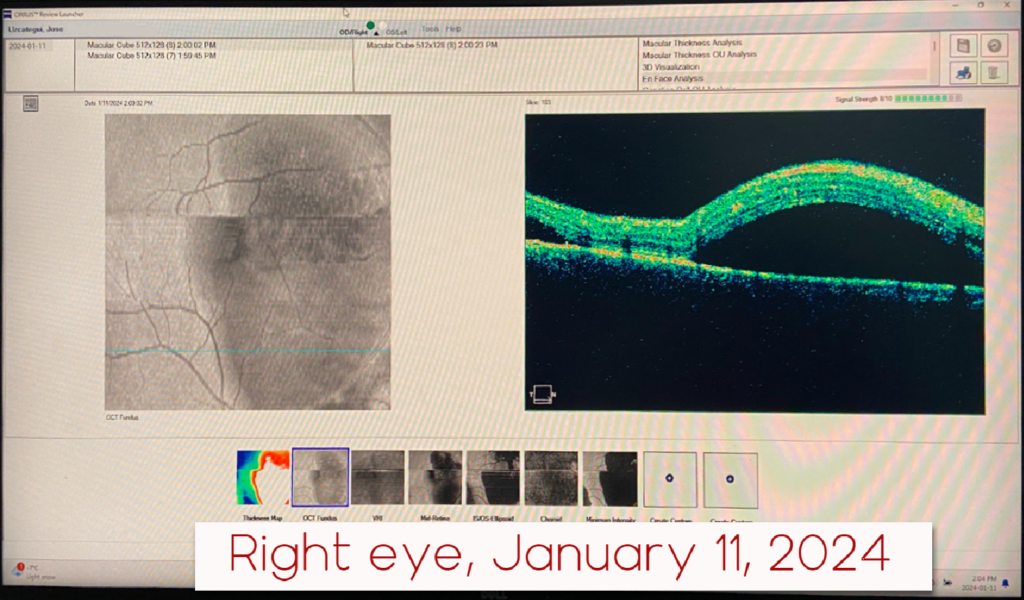Click the patient name in the header
1024x600 pixels.
coord(35,29)
